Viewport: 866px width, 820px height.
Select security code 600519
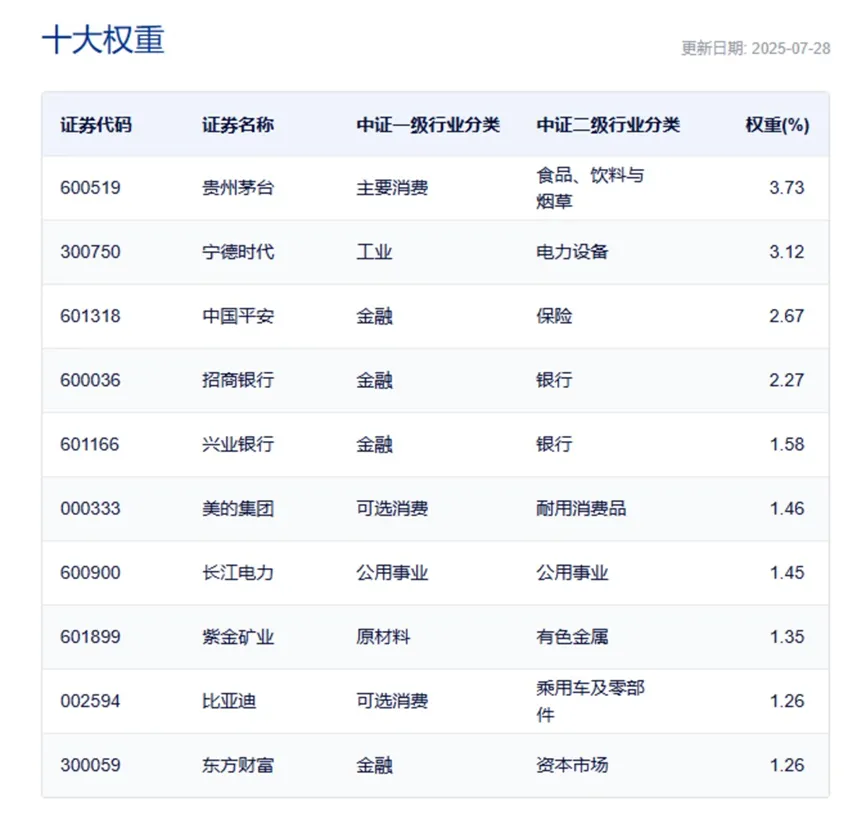pos(90,188)
